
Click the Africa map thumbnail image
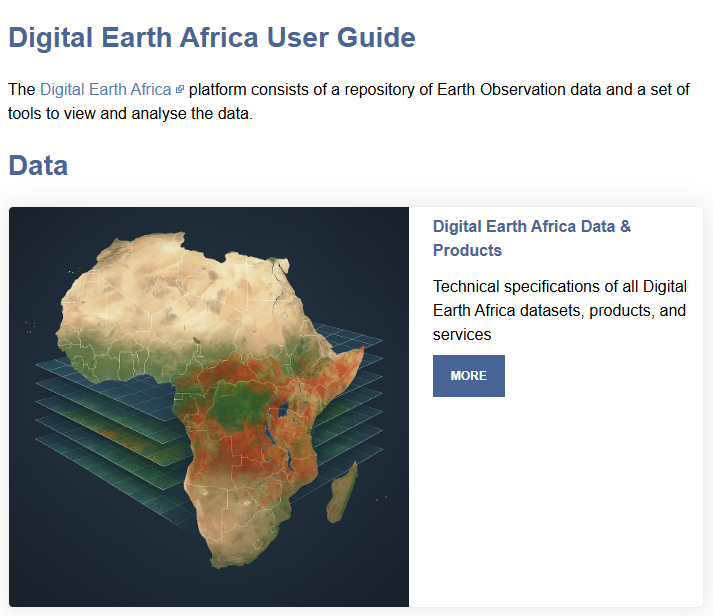(x=209, y=406)
